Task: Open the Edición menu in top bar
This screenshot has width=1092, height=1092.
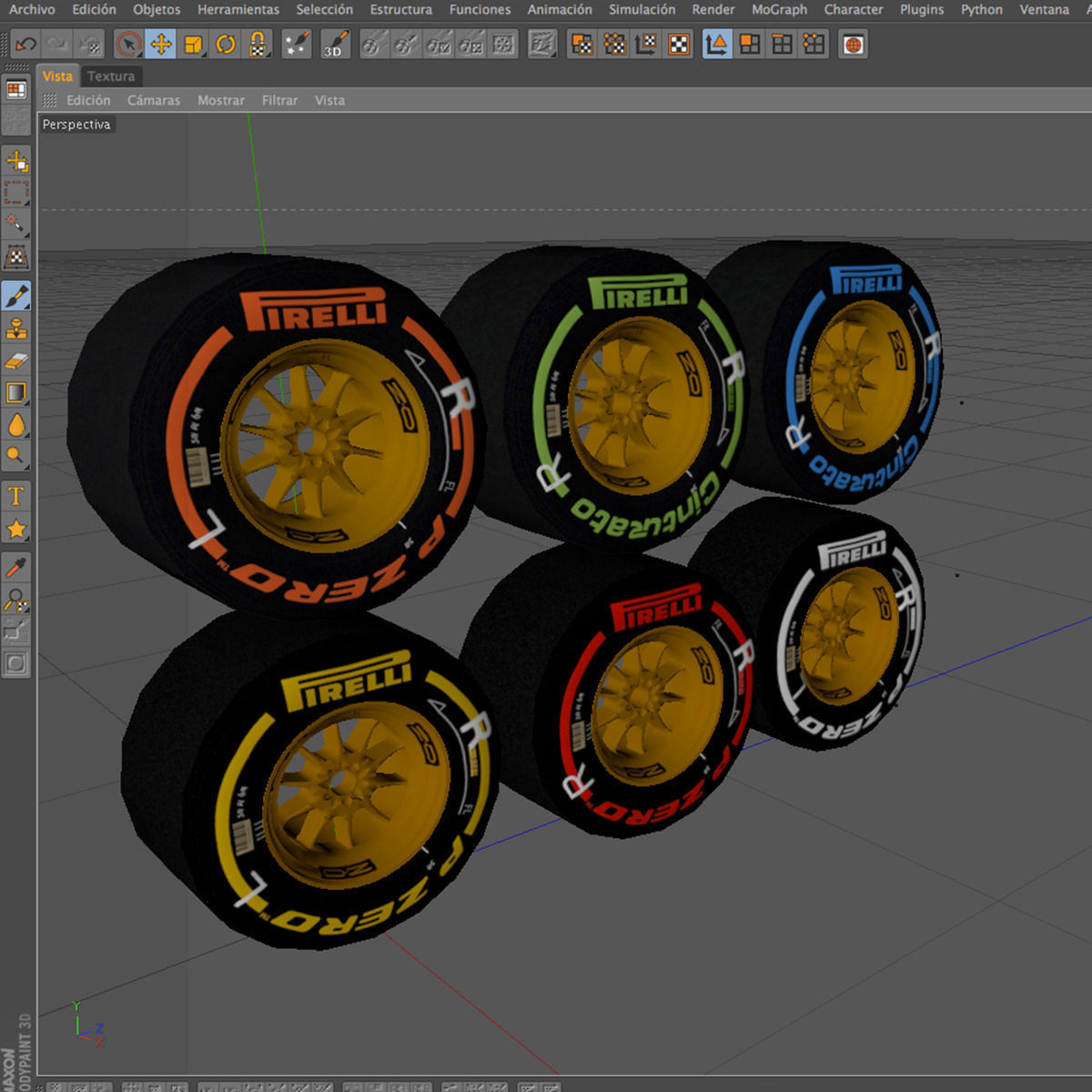Action: (x=95, y=9)
